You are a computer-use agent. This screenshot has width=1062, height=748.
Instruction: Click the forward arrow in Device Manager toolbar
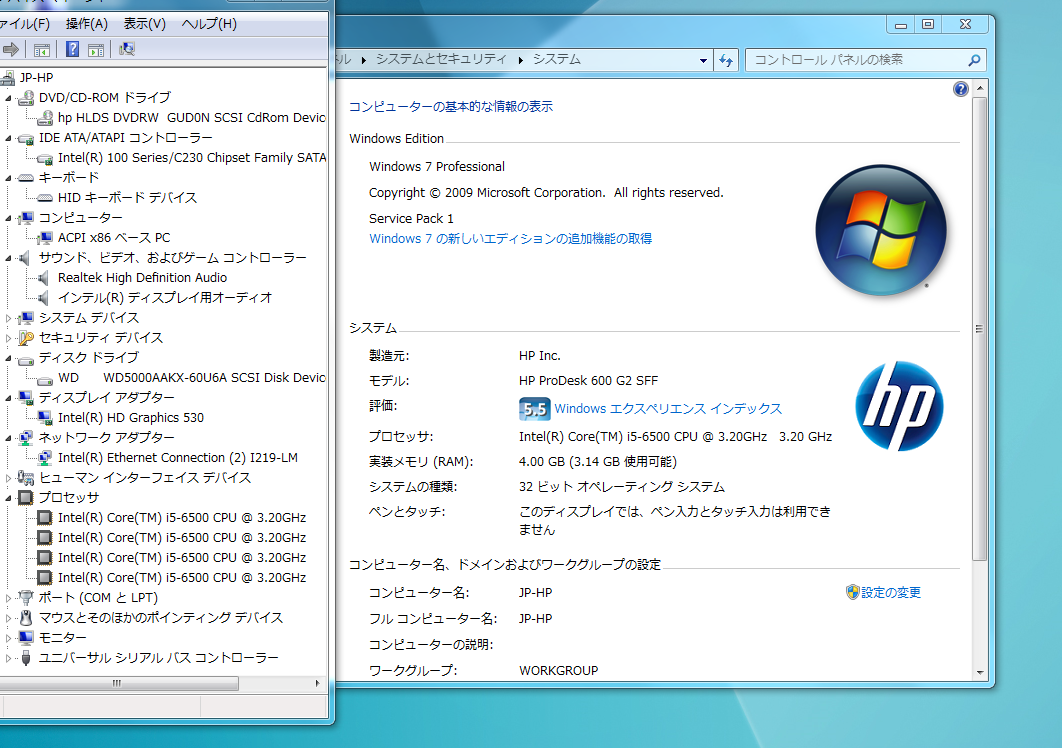(10, 49)
